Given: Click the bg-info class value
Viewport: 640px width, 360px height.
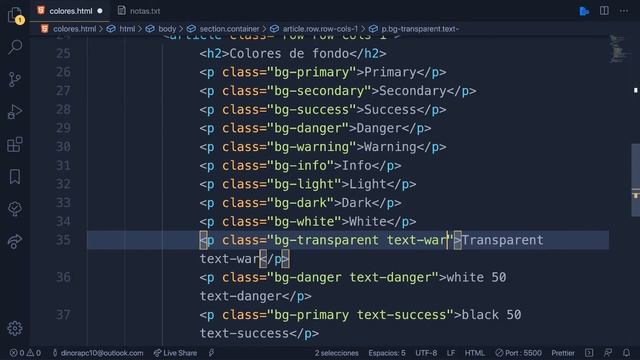Looking at the screenshot, I should [301, 166].
